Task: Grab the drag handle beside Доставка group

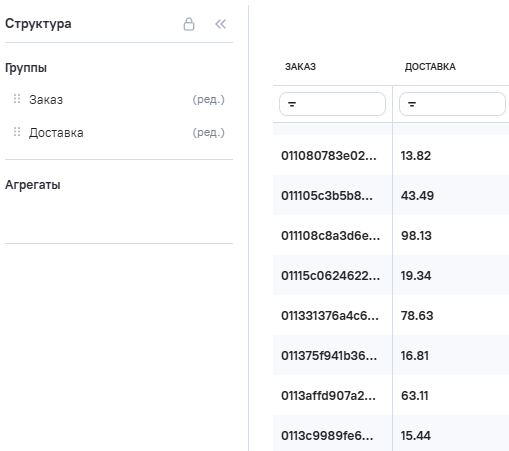Action: (17, 132)
